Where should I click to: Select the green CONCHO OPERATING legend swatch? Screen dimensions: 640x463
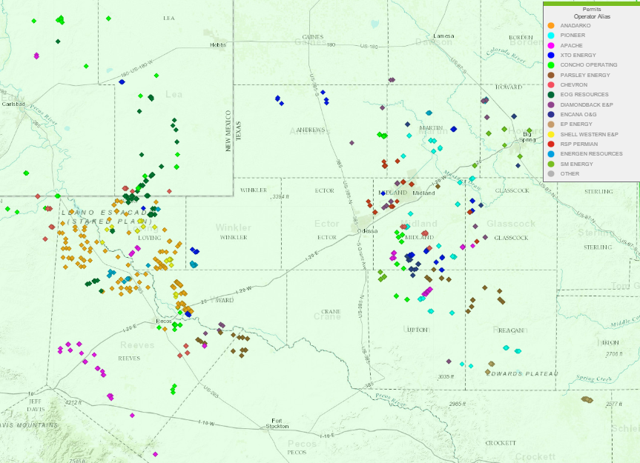click(x=551, y=65)
